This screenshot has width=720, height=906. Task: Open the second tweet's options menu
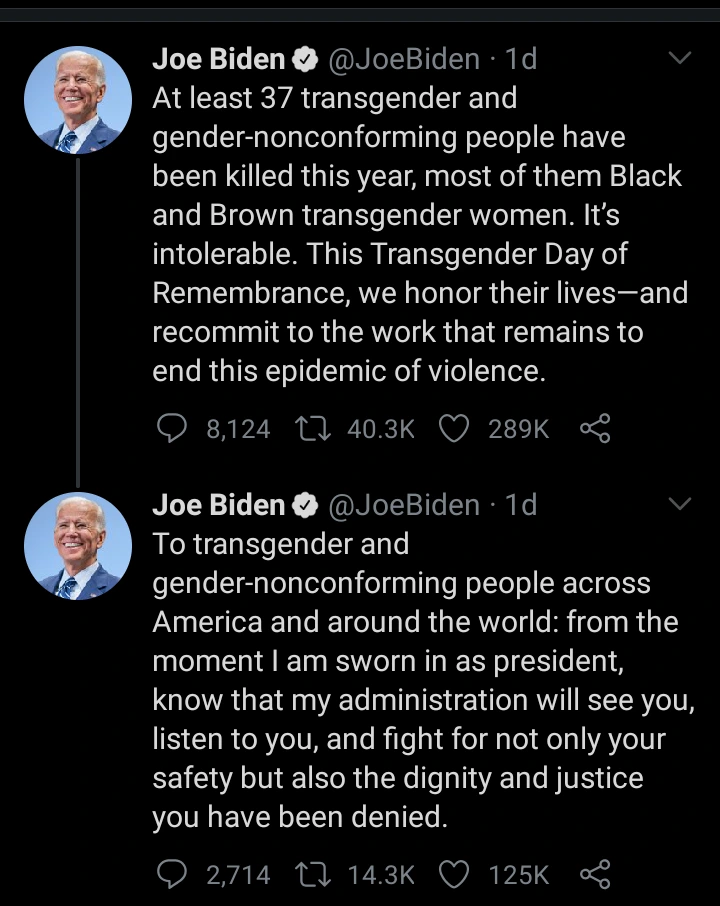coord(682,504)
